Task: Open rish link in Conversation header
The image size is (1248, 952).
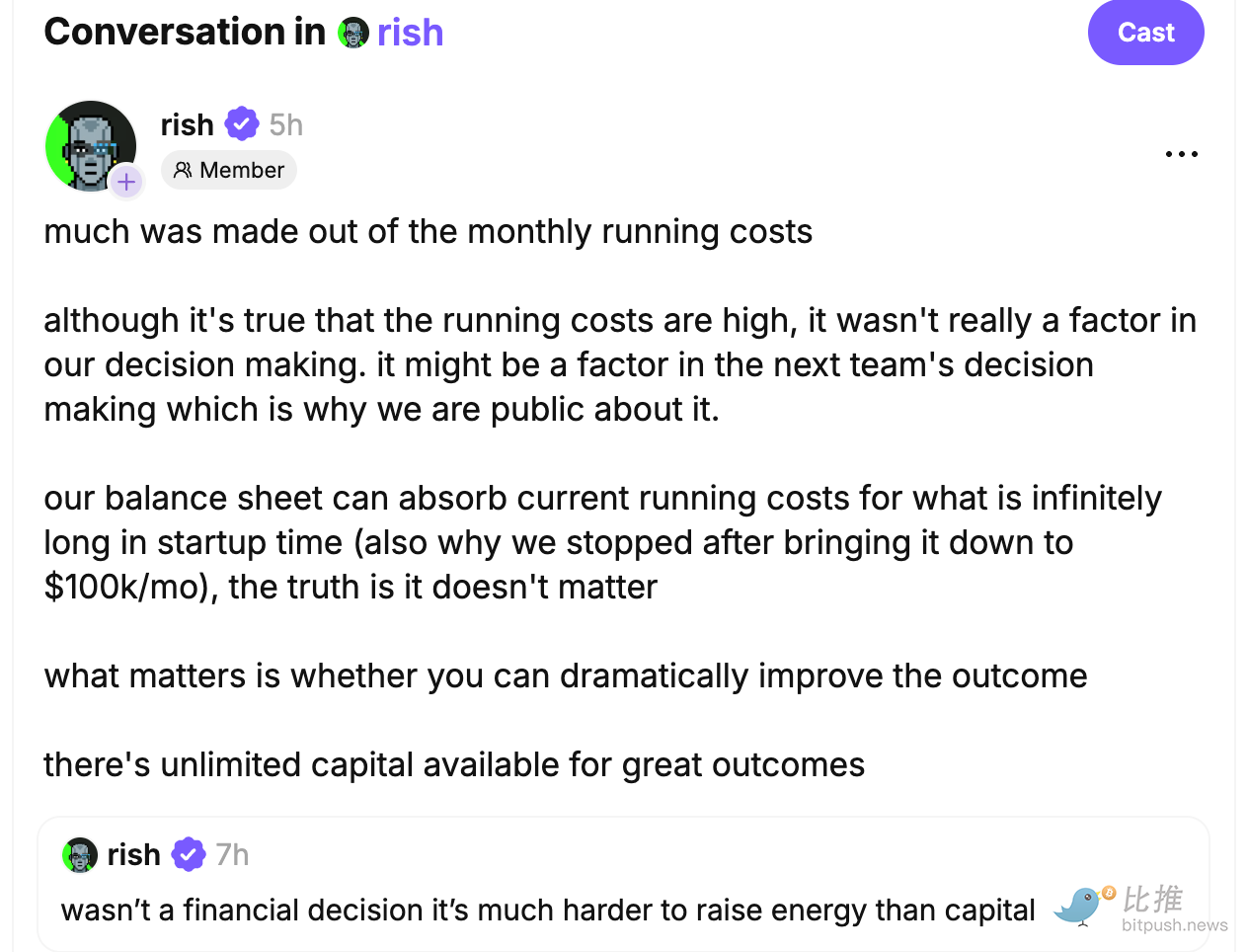Action: pos(410,33)
